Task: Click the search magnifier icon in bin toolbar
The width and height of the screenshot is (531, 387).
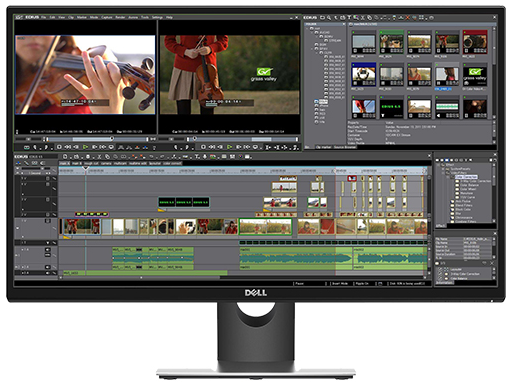Action: 329,18
